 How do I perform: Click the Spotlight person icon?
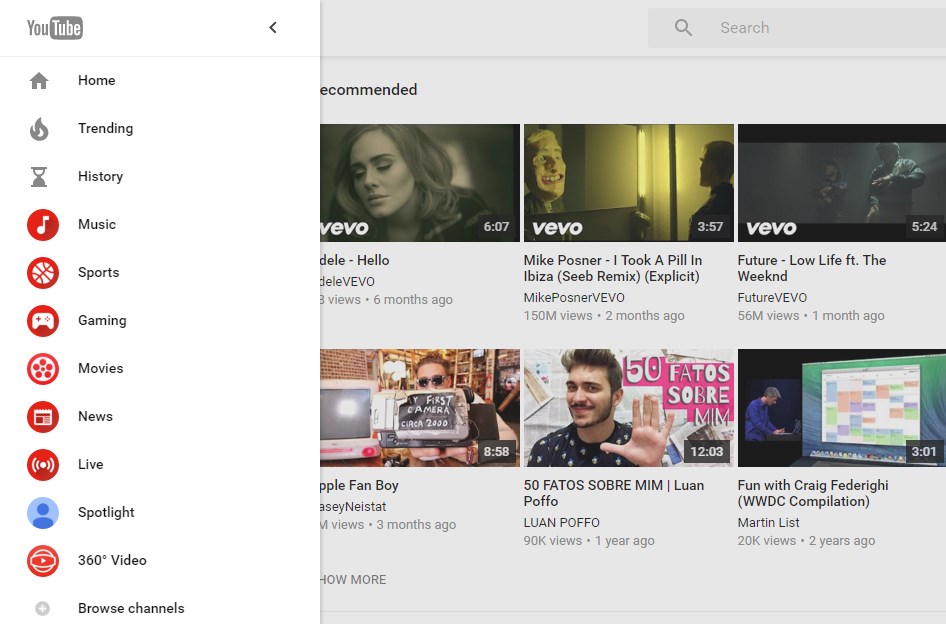(x=43, y=512)
